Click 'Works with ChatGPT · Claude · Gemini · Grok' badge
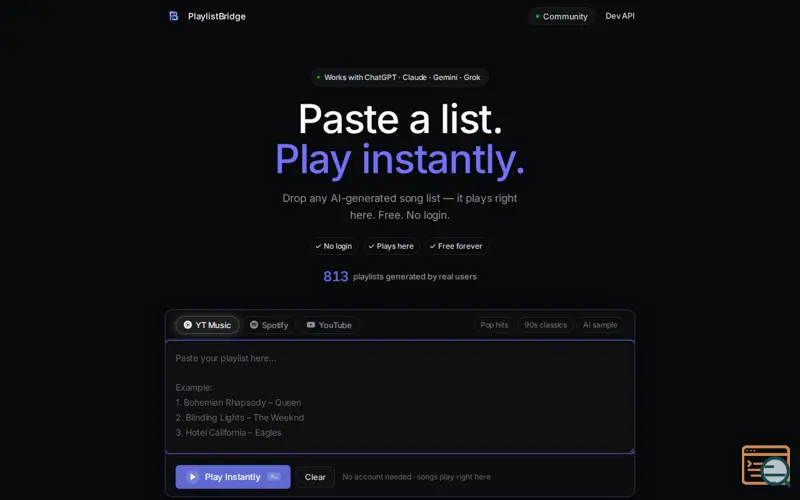This screenshot has width=800, height=500. pos(399,78)
